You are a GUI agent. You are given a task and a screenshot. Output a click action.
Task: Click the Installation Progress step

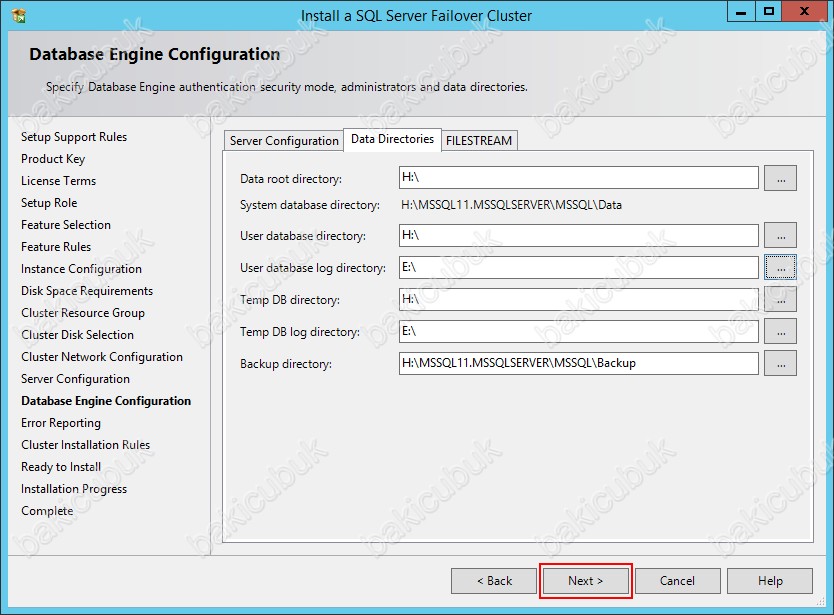(x=74, y=489)
